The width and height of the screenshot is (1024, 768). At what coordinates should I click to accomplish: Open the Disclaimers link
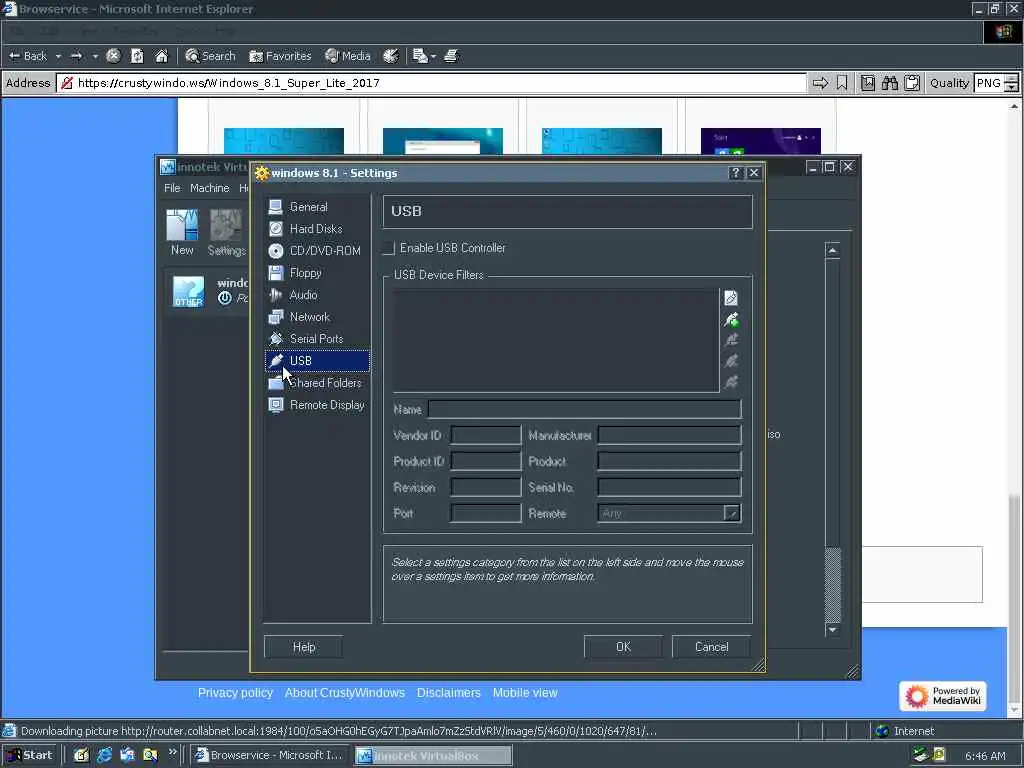(449, 693)
